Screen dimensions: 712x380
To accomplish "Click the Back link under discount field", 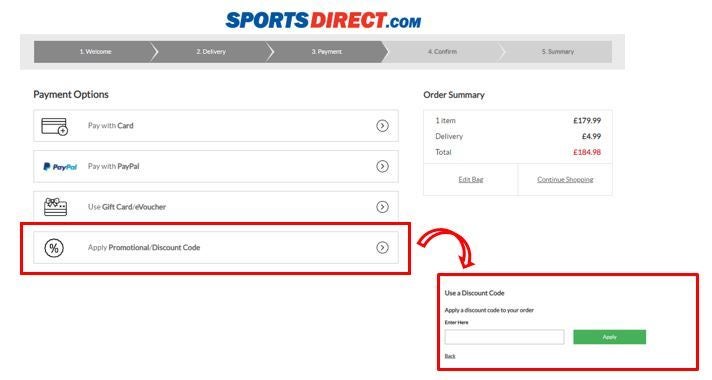I will tap(450, 356).
